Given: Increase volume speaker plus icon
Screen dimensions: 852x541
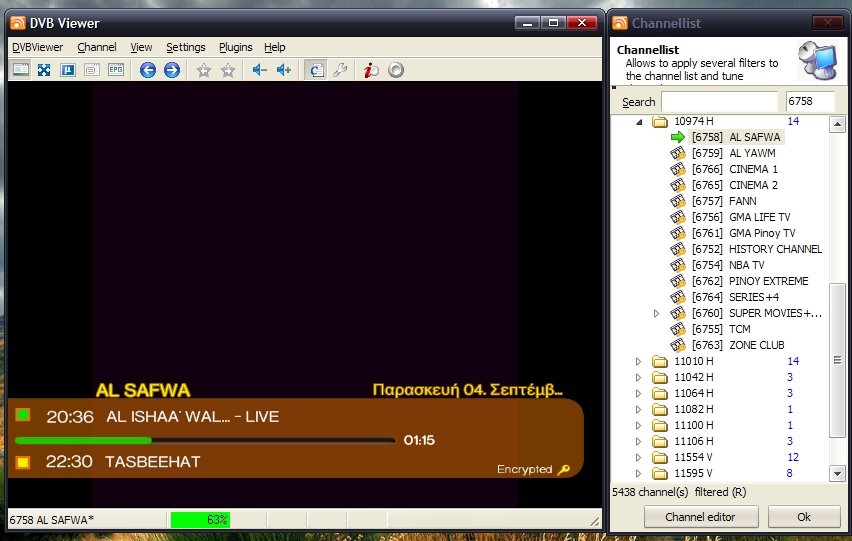Looking at the screenshot, I should pyautogui.click(x=284, y=70).
